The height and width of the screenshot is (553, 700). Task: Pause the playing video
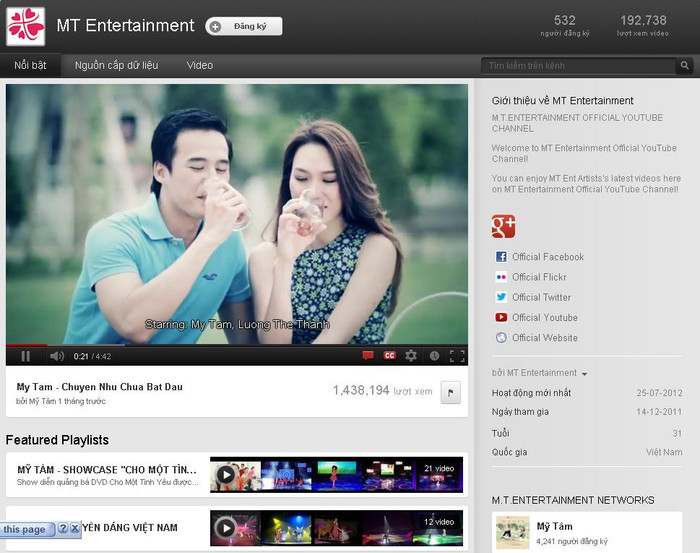tap(25, 356)
